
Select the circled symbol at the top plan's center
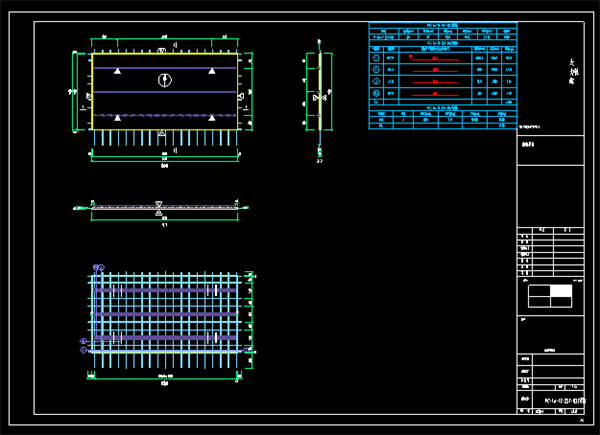[x=165, y=80]
